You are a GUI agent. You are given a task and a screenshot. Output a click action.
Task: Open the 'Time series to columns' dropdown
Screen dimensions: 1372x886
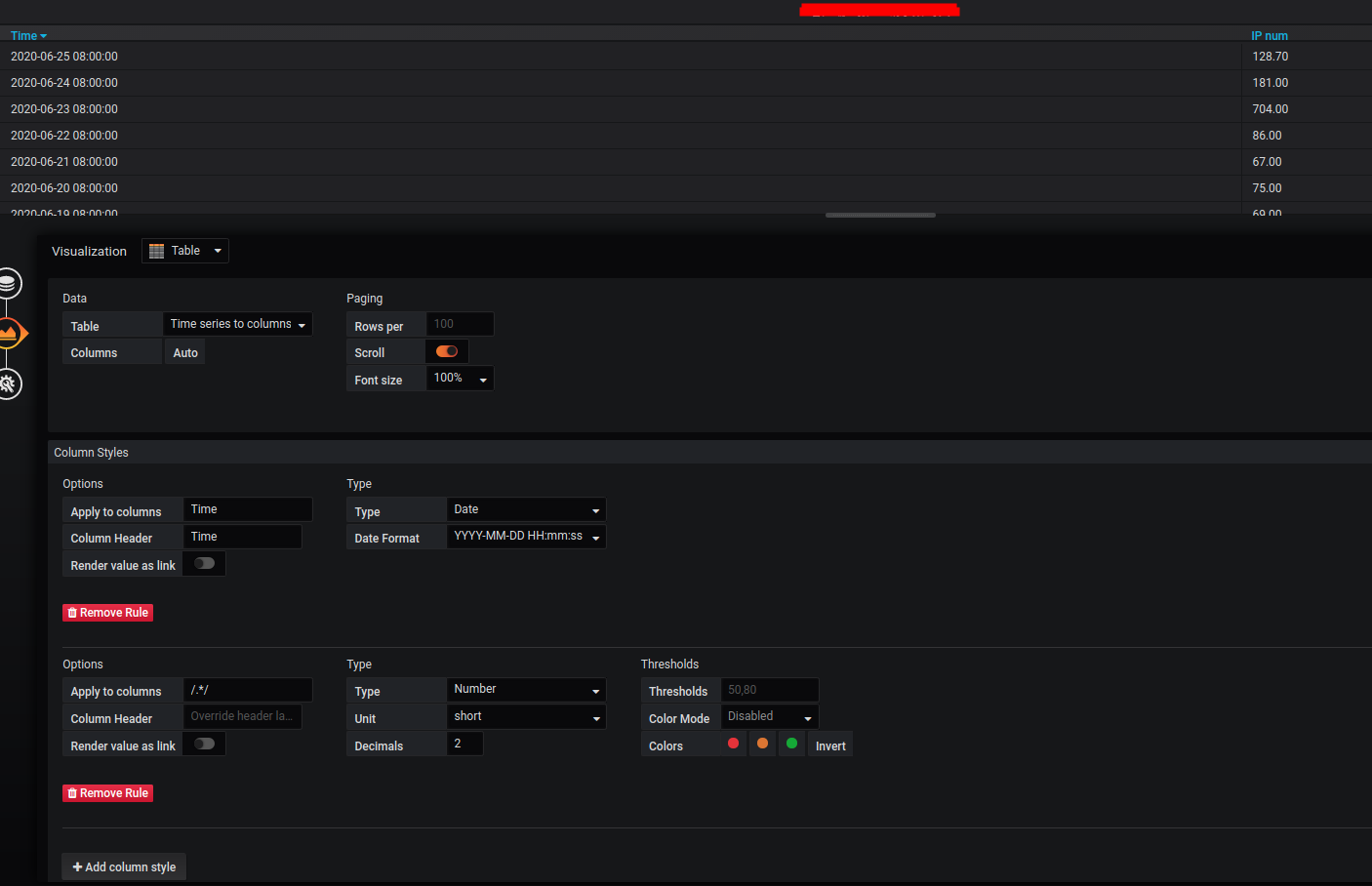237,323
